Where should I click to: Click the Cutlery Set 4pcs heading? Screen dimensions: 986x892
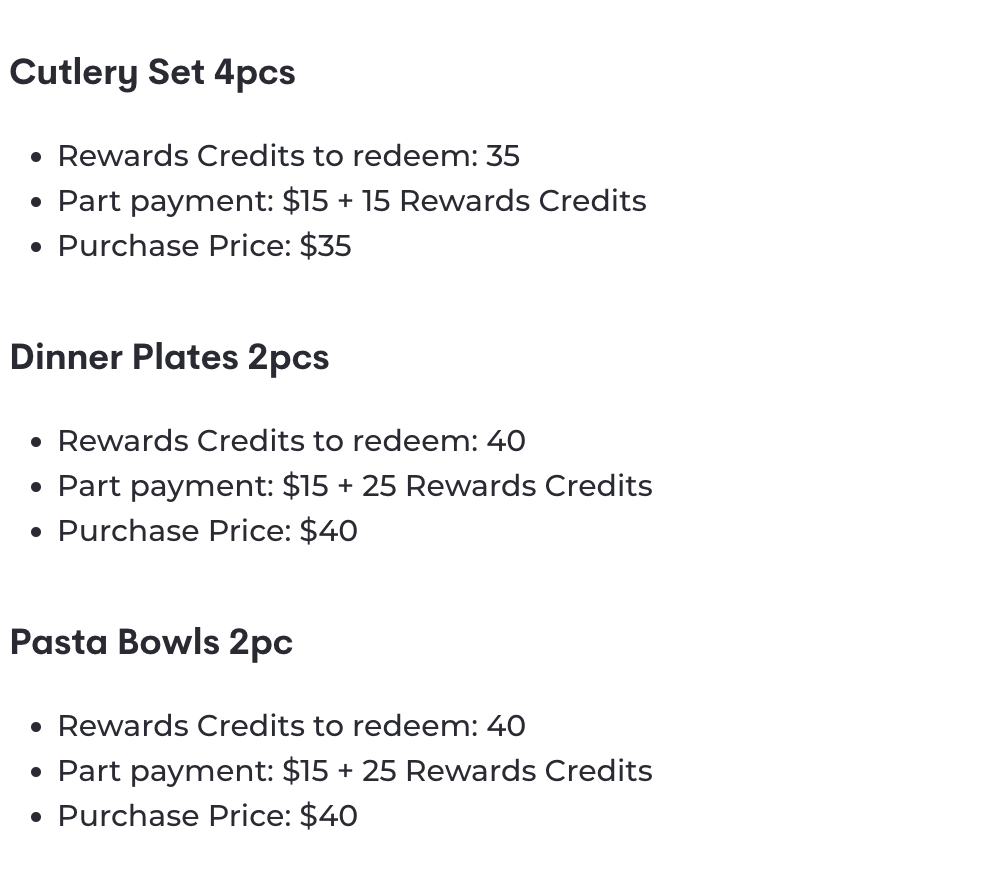tap(152, 73)
